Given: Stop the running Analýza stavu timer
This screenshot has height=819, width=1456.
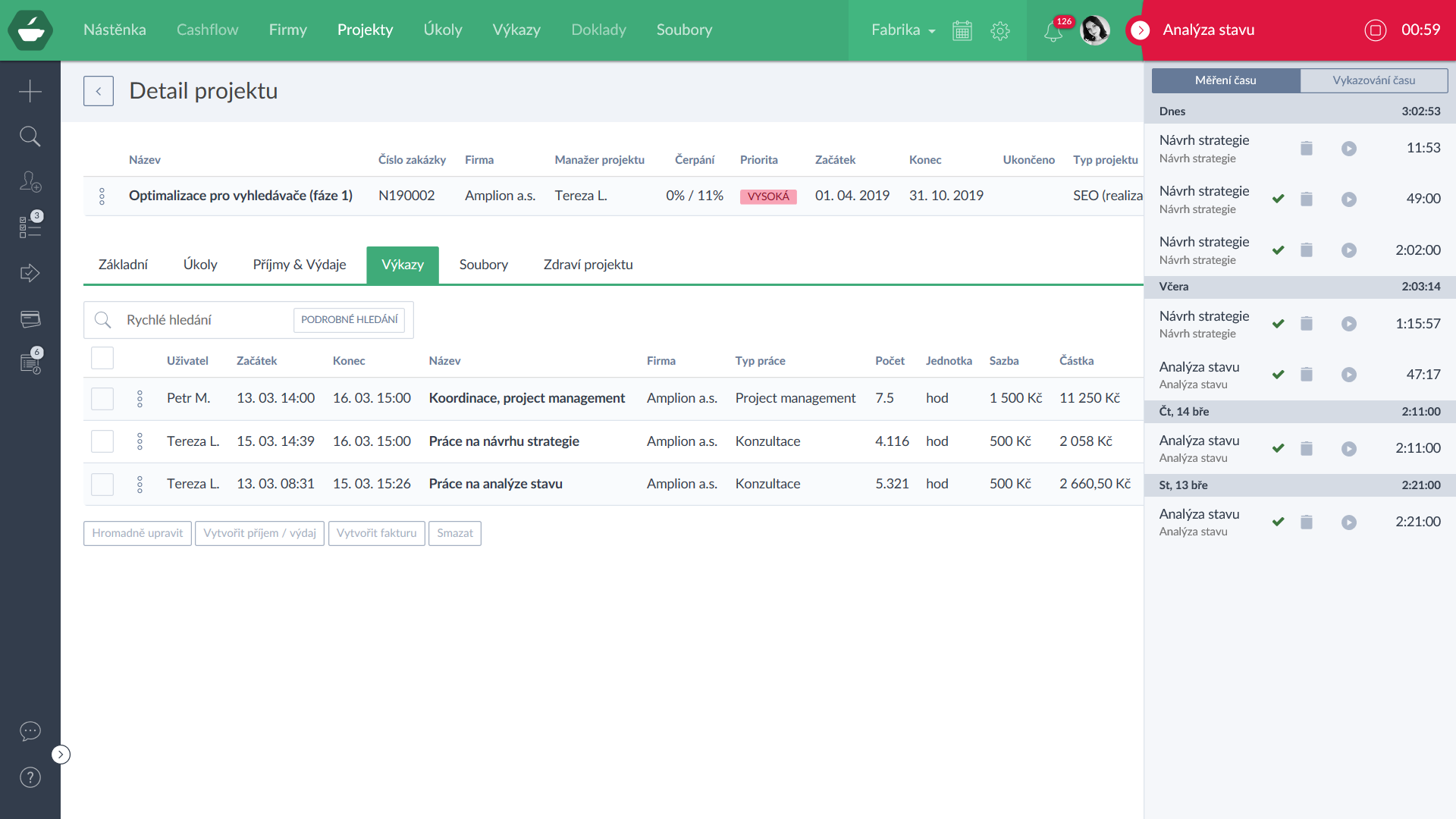Looking at the screenshot, I should click(1375, 30).
